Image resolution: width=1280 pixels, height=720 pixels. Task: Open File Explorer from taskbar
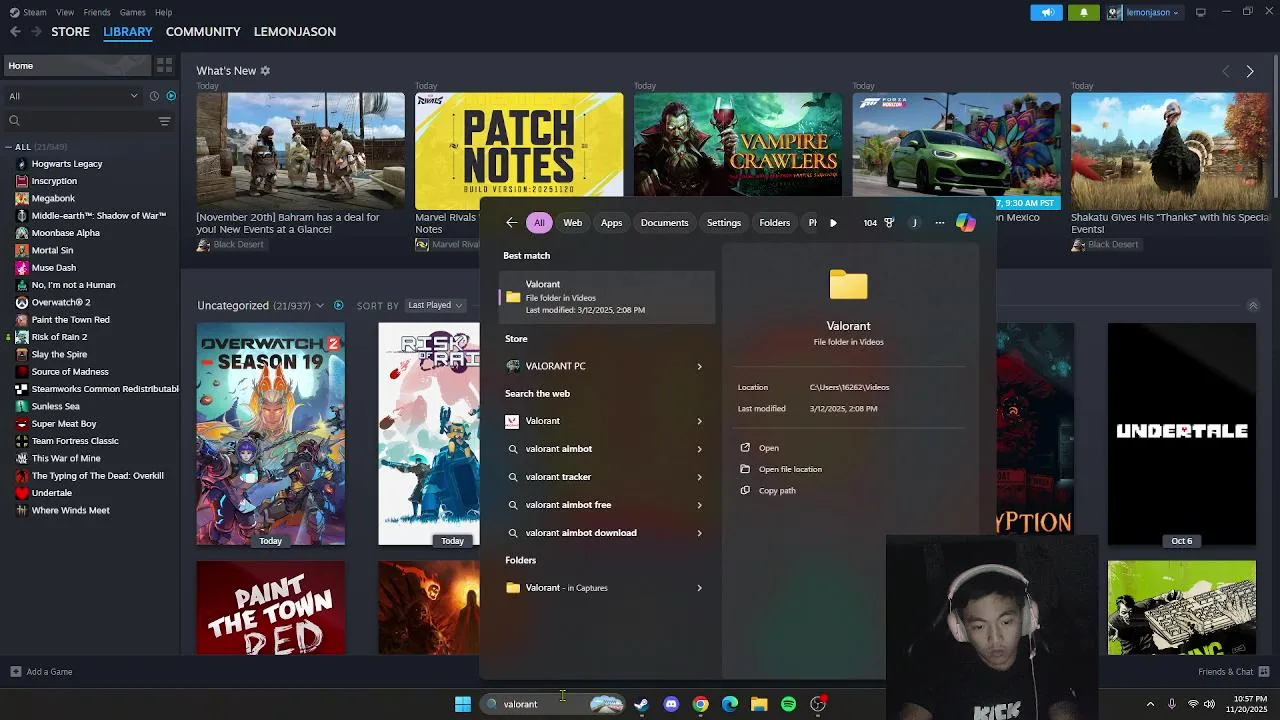(x=759, y=704)
